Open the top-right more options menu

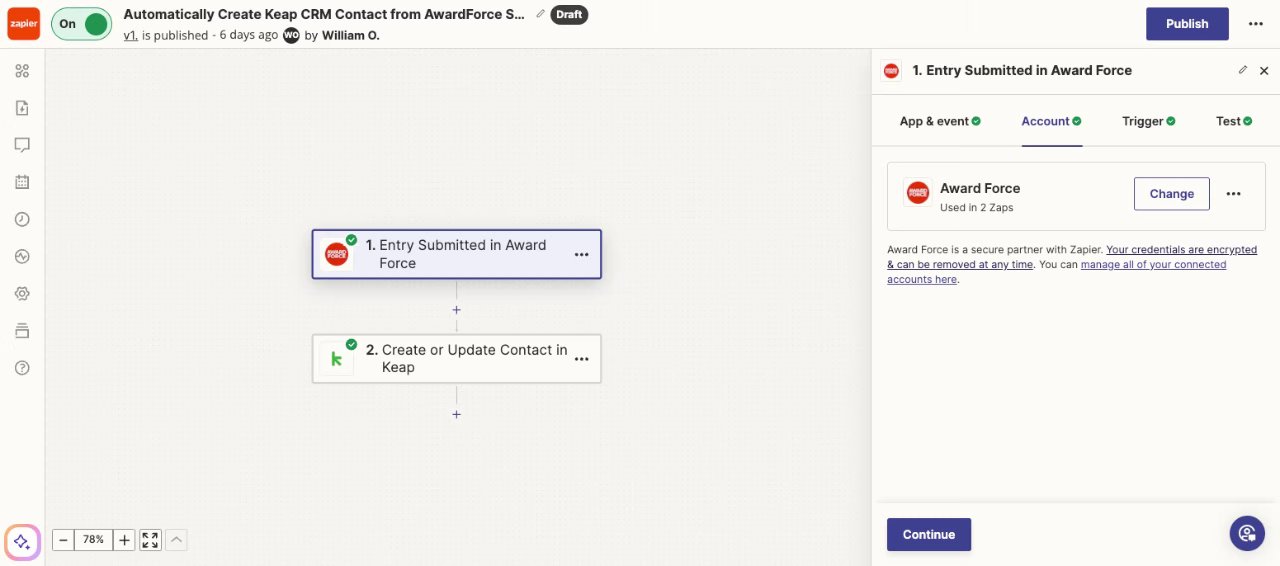(x=1256, y=24)
